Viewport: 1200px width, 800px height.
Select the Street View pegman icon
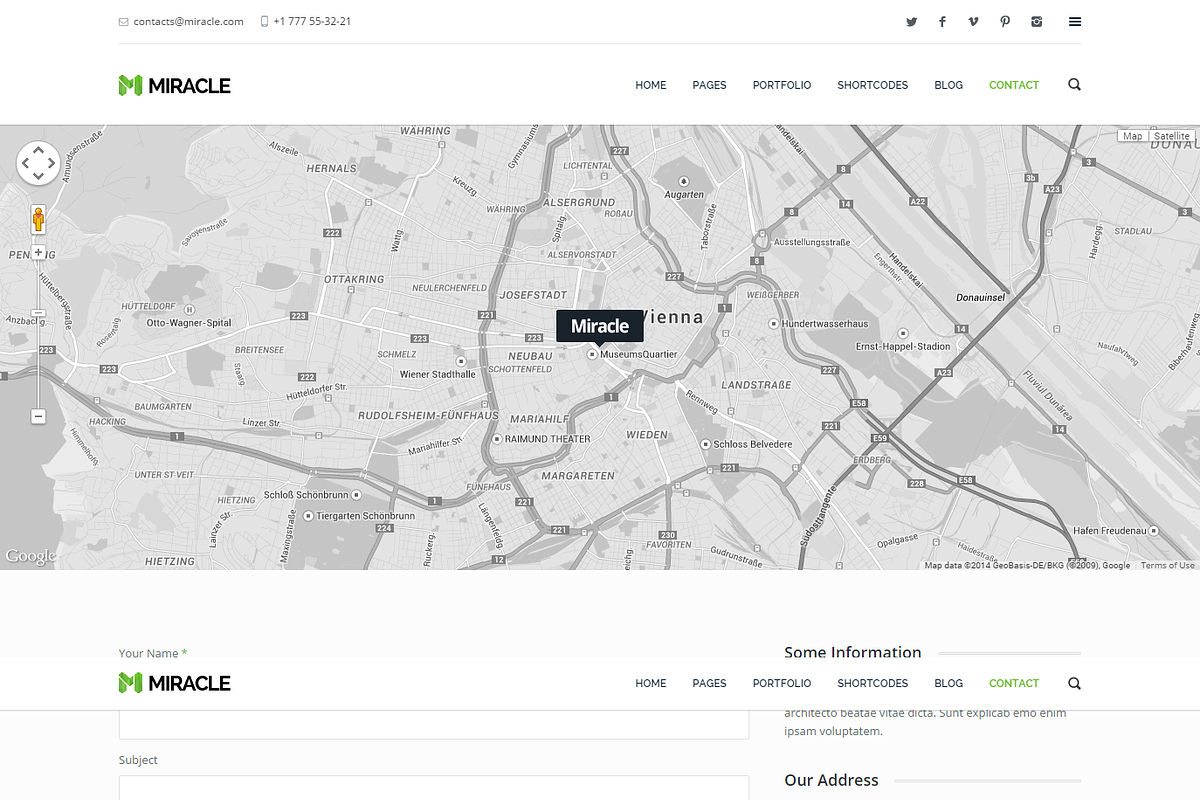coord(38,219)
